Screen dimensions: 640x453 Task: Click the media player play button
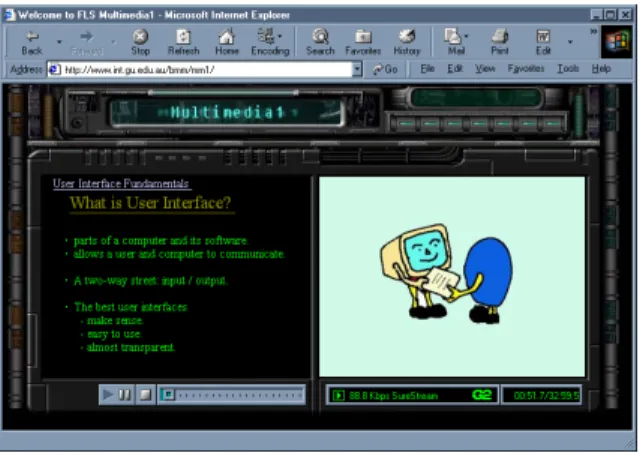108,395
